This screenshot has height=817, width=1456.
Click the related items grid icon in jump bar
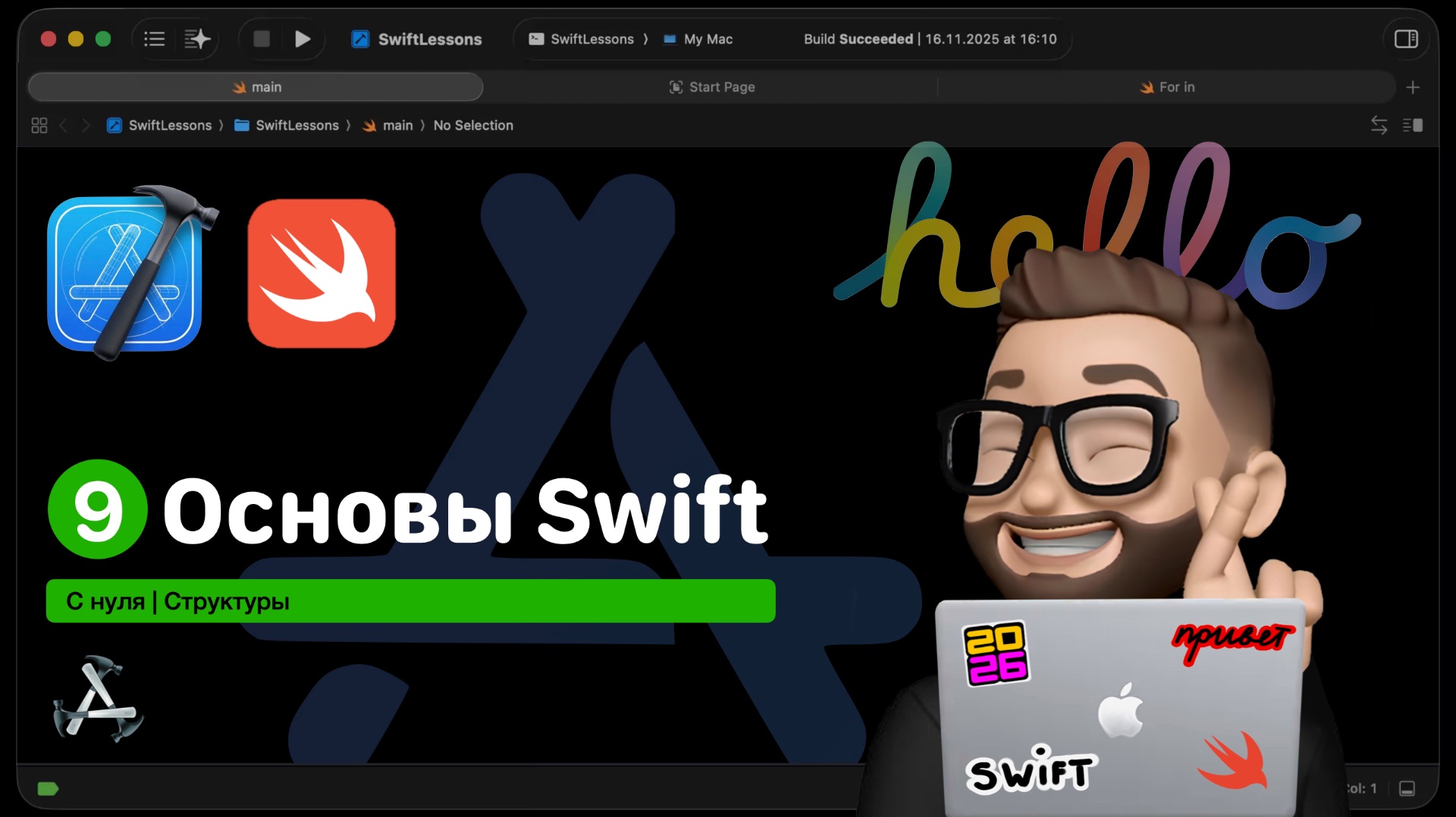[x=39, y=125]
